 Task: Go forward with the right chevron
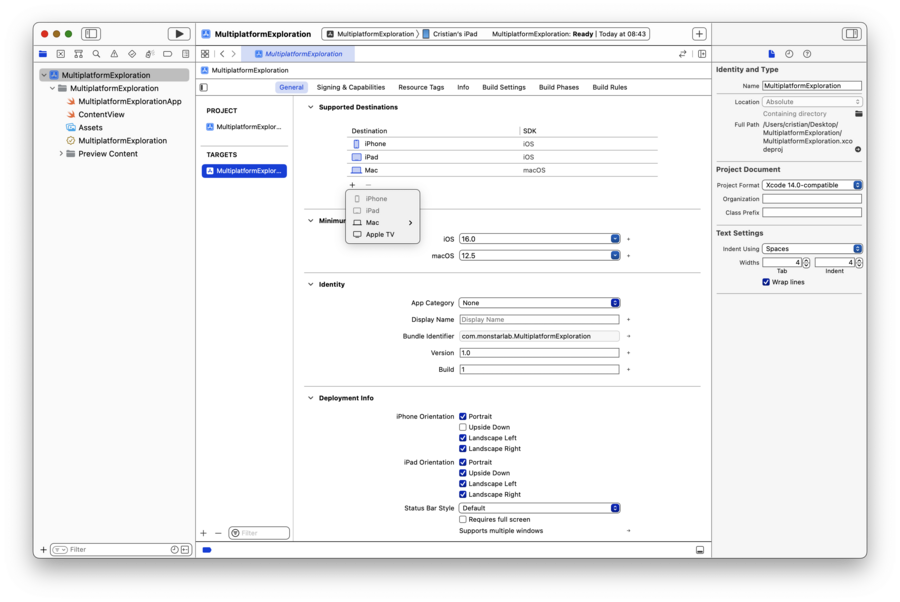point(234,54)
